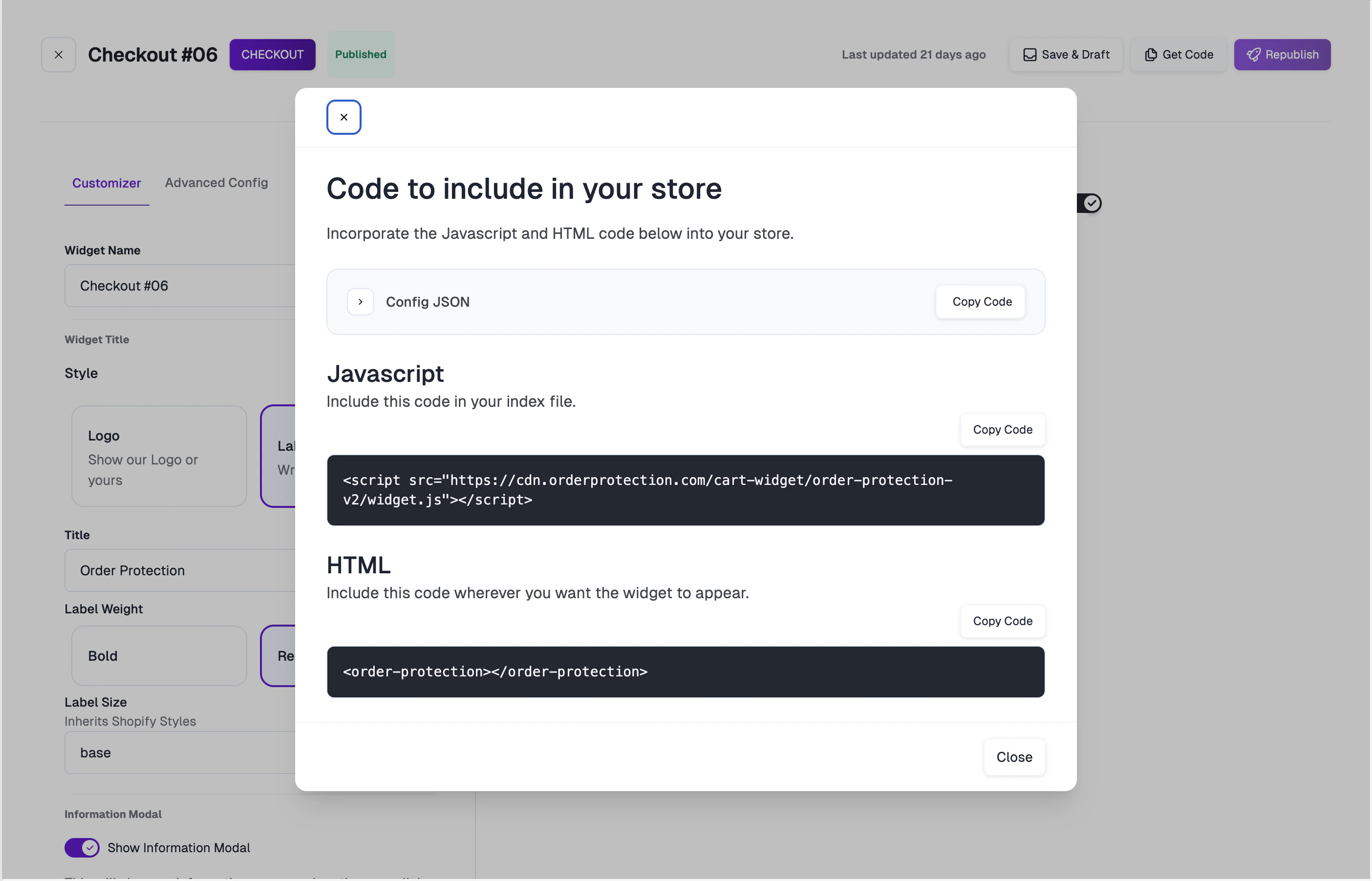Click the Copy Code button for HTML
This screenshot has width=1372, height=881.
1002,621
